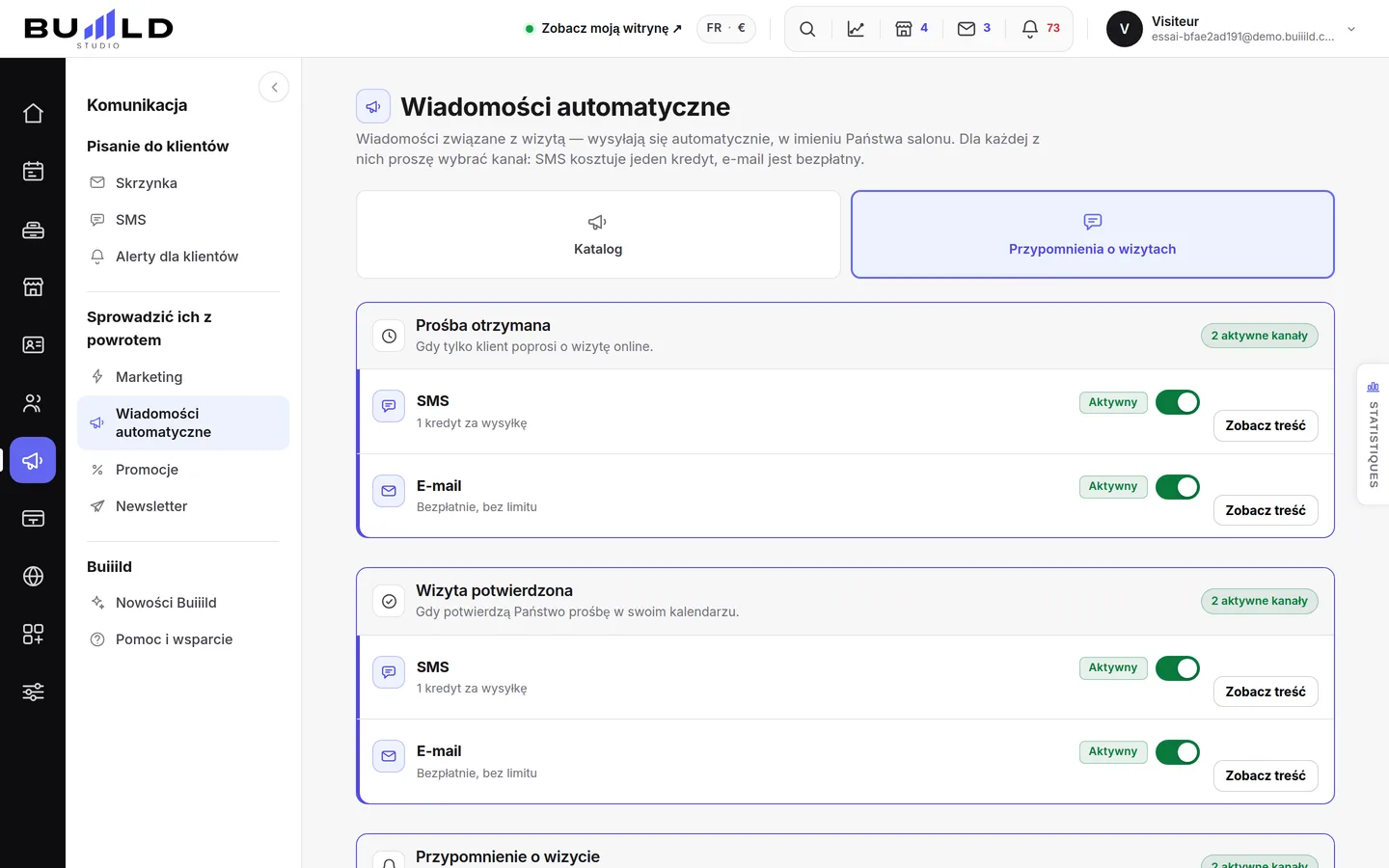Click the SMS icon under Prośba otrzymana
This screenshot has height=868, width=1389.
pos(389,406)
